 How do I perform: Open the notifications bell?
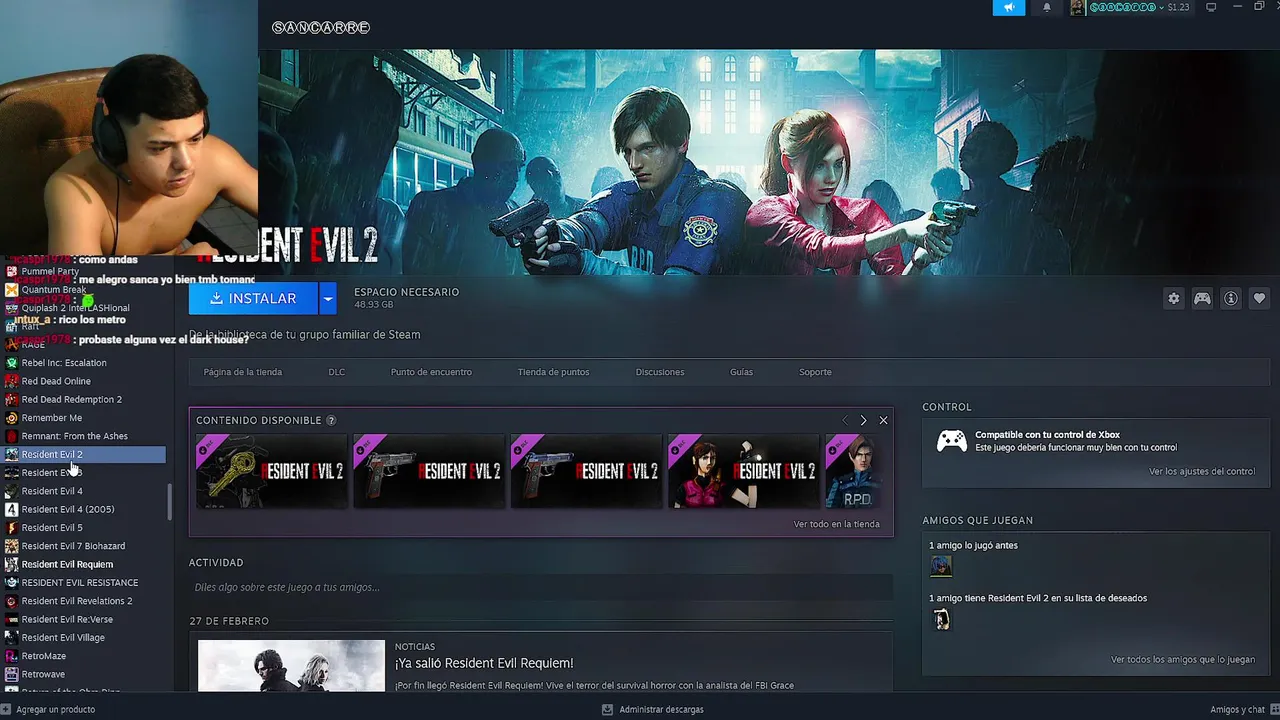(1047, 8)
